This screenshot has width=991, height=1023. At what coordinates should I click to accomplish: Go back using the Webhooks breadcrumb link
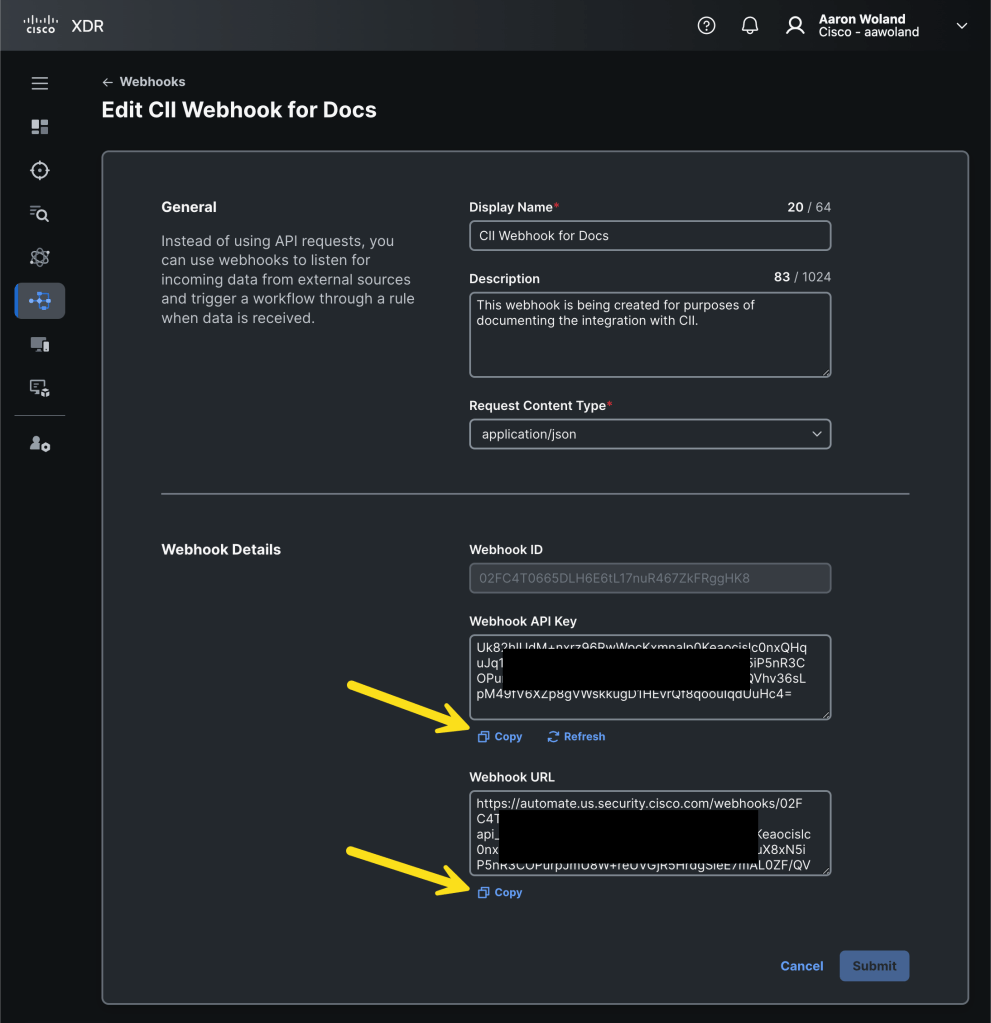click(144, 81)
